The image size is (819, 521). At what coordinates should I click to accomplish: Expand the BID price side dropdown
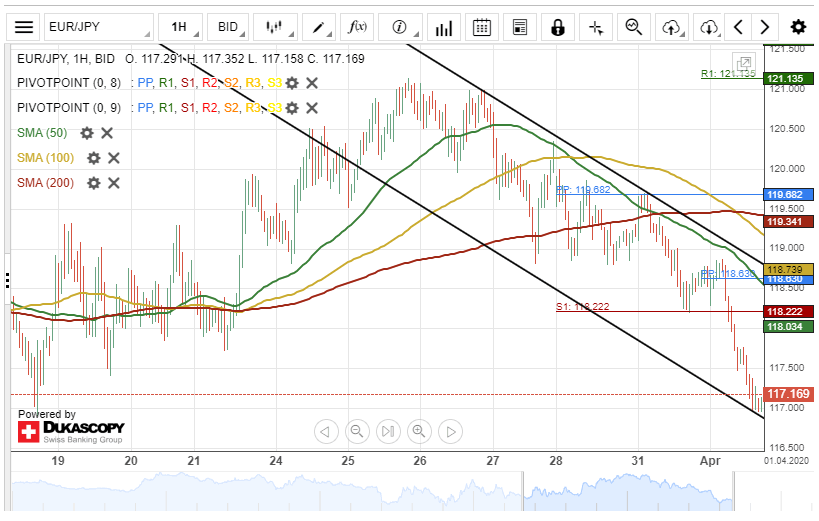pyautogui.click(x=233, y=27)
